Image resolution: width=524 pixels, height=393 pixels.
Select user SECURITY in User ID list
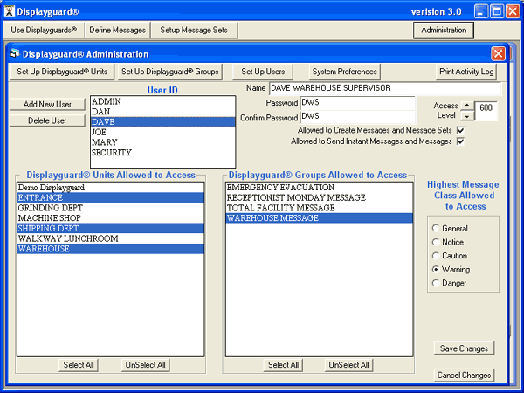pyautogui.click(x=163, y=152)
